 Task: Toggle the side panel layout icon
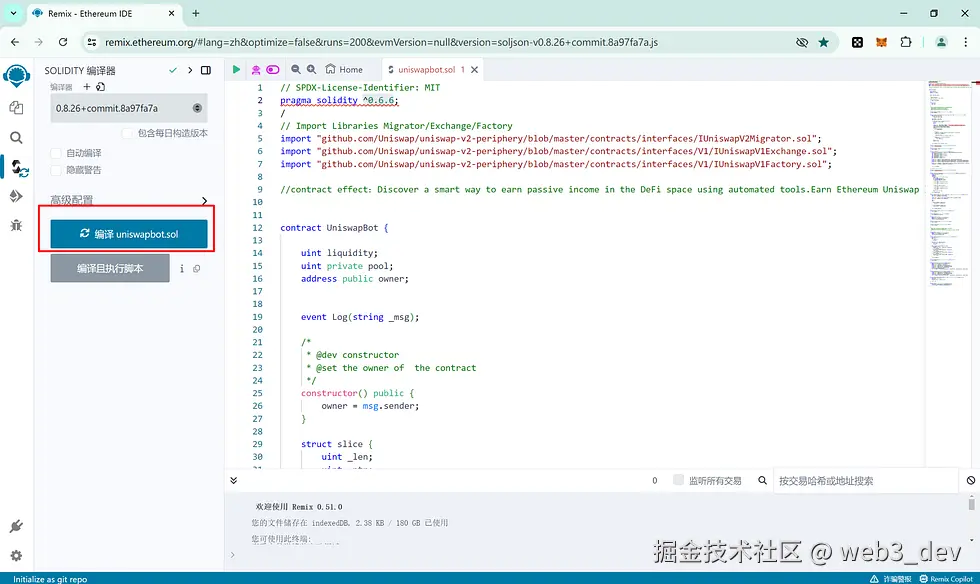tap(206, 70)
